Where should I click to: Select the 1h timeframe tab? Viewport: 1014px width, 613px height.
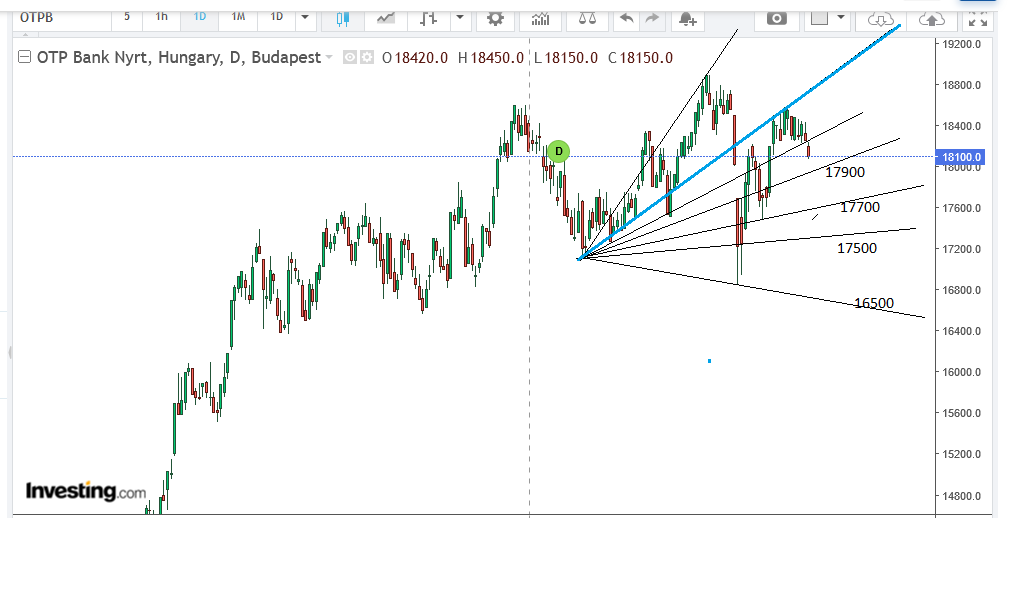pyautogui.click(x=162, y=17)
